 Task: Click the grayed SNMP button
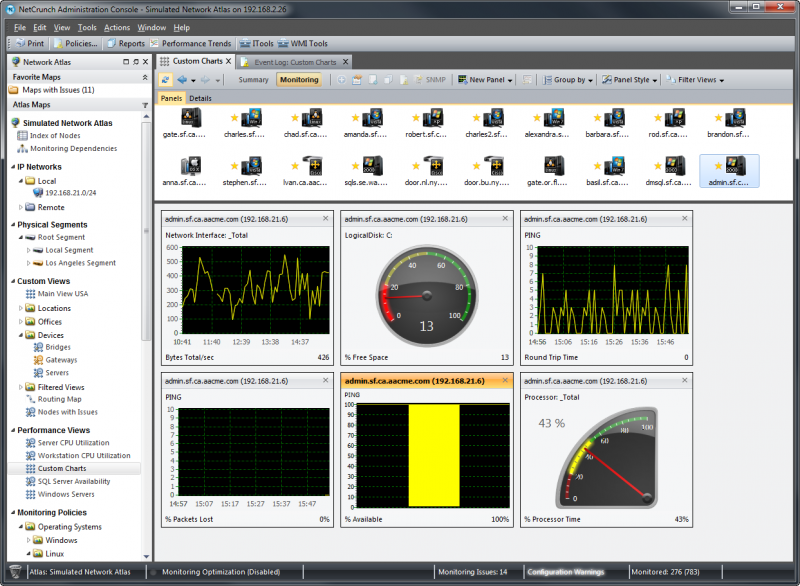coord(430,80)
